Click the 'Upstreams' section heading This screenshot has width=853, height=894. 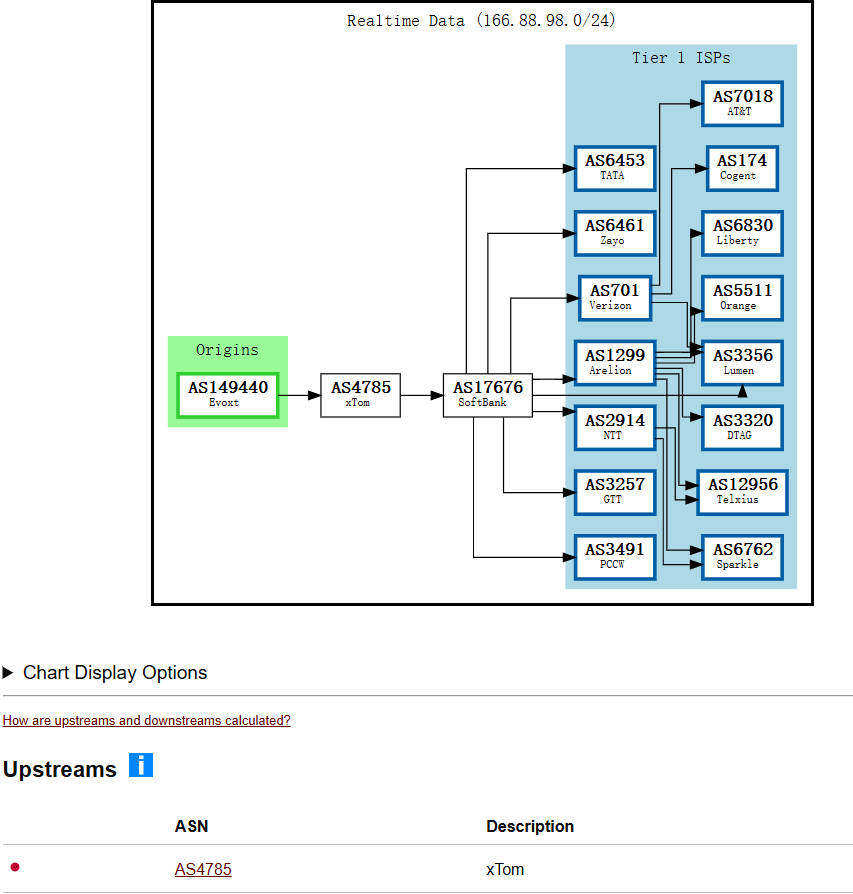click(60, 769)
